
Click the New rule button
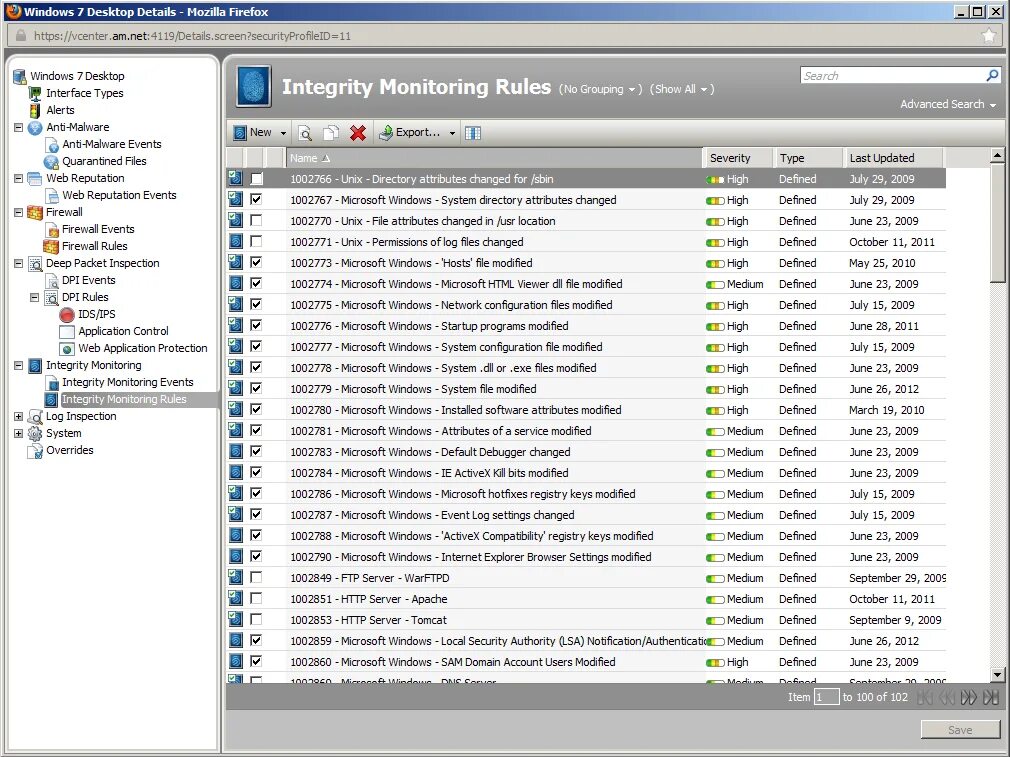click(253, 133)
